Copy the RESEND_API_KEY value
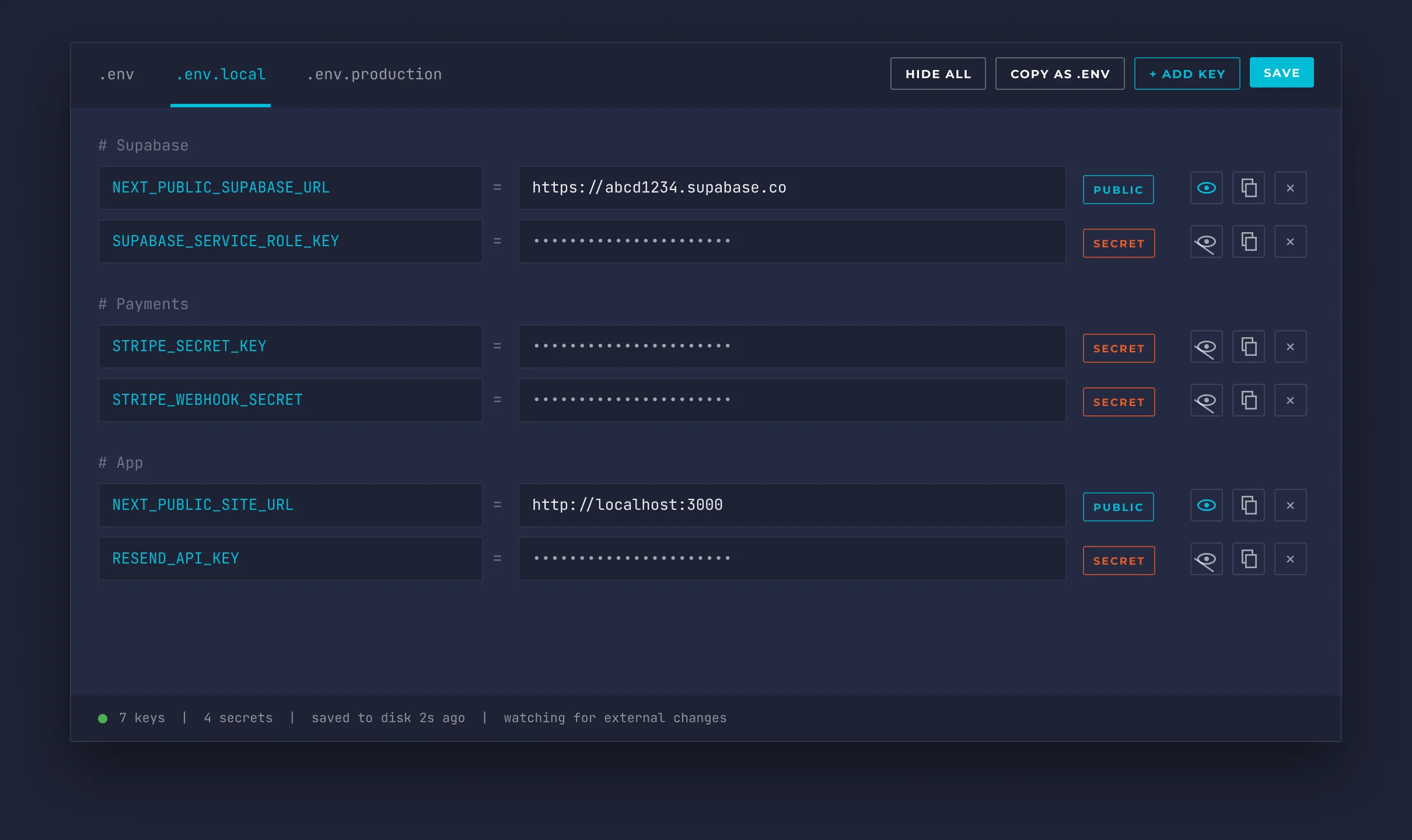The width and height of the screenshot is (1412, 840). tap(1248, 559)
